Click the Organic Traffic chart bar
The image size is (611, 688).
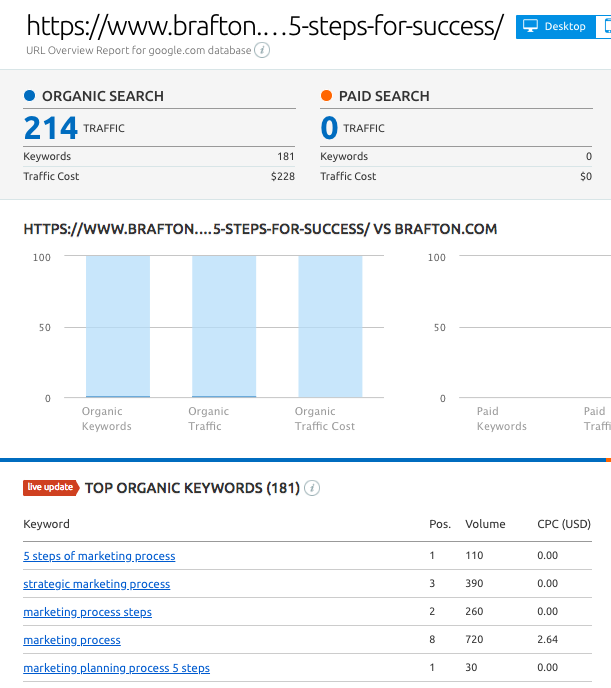[x=224, y=327]
